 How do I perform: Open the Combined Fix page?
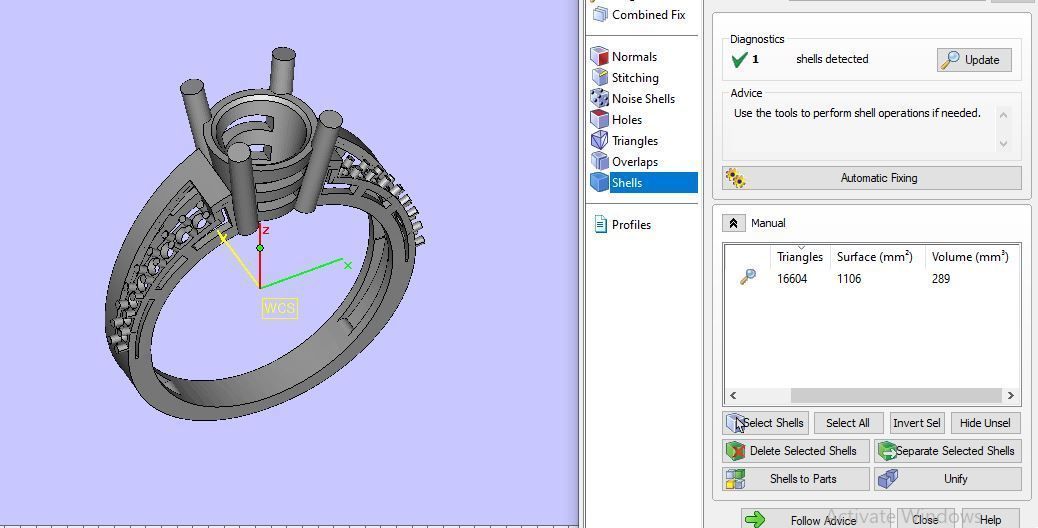[x=639, y=15]
